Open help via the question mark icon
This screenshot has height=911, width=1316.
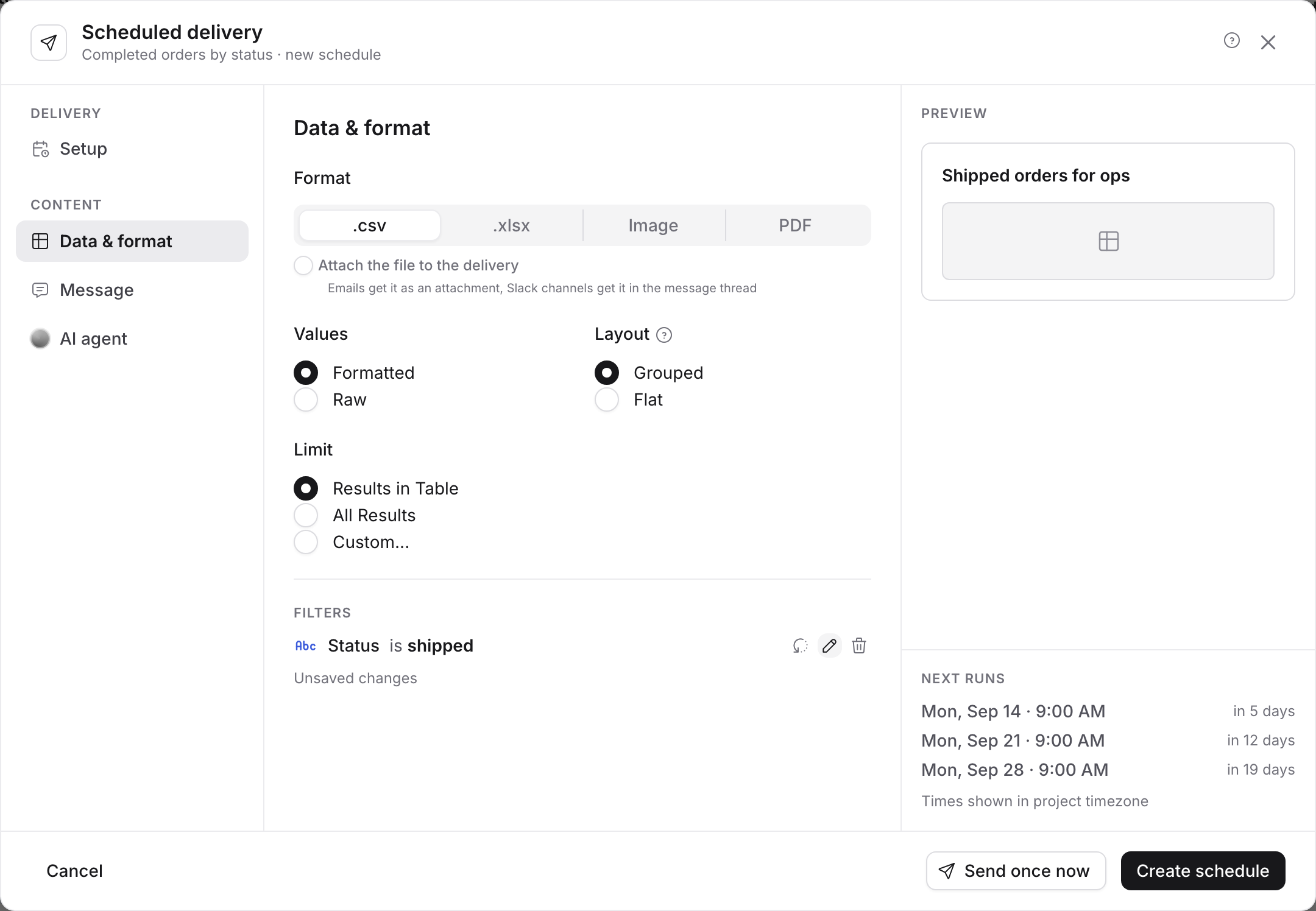click(x=1232, y=41)
